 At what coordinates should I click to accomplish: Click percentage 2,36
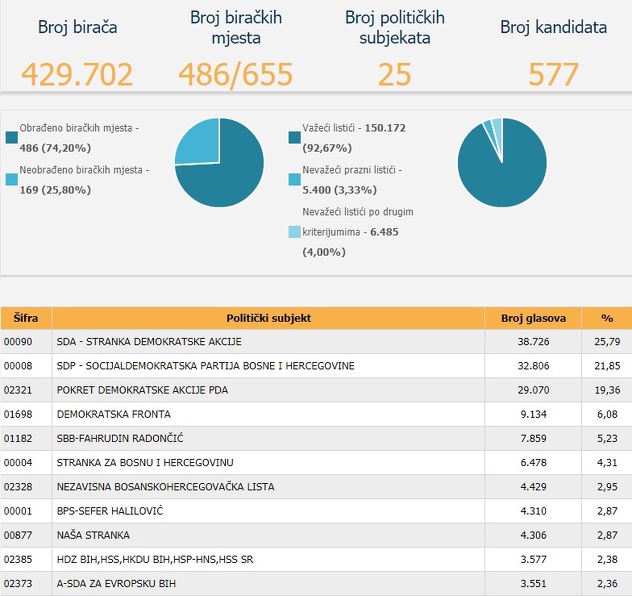click(x=607, y=584)
